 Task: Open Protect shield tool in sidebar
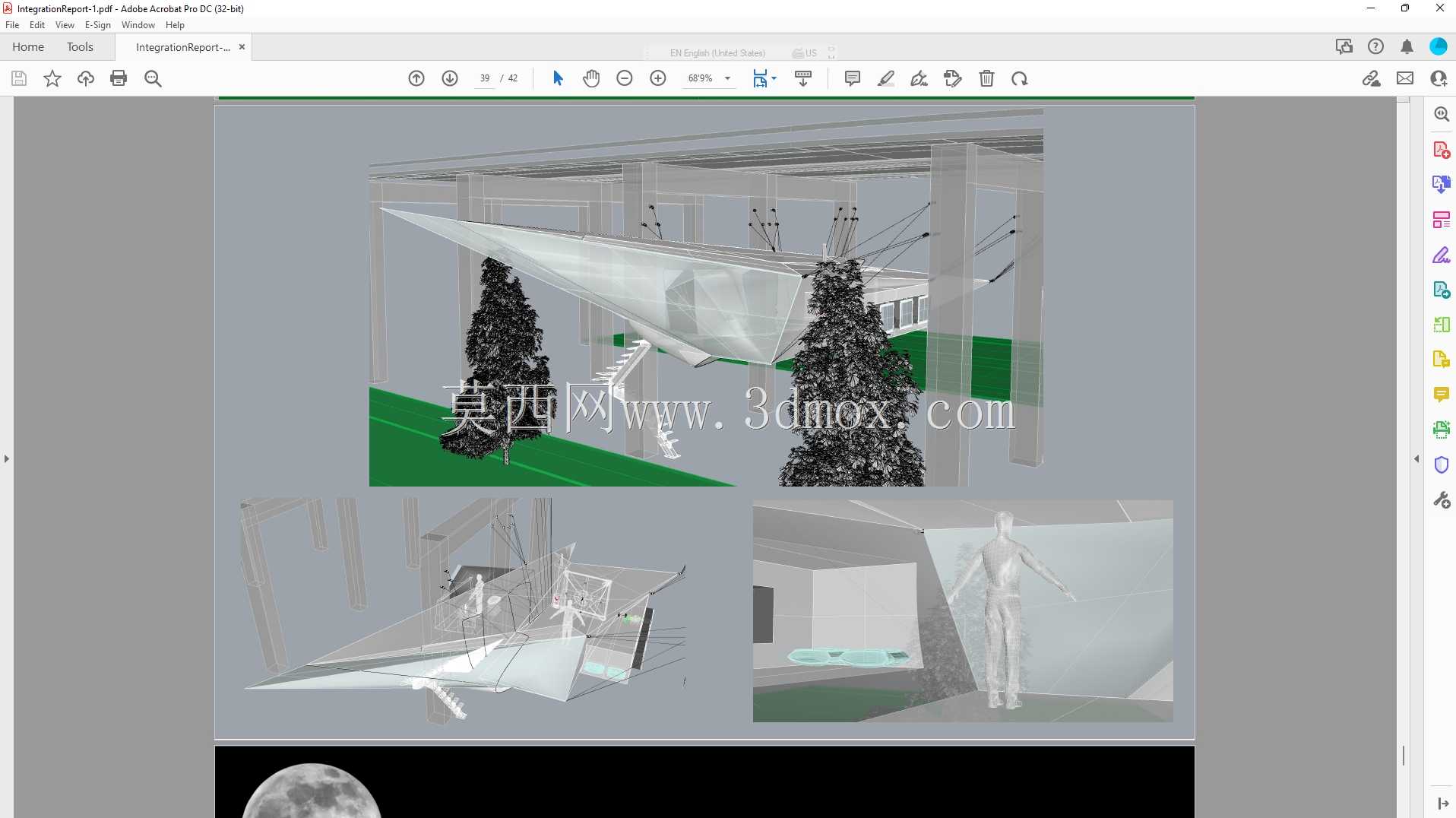(1442, 464)
